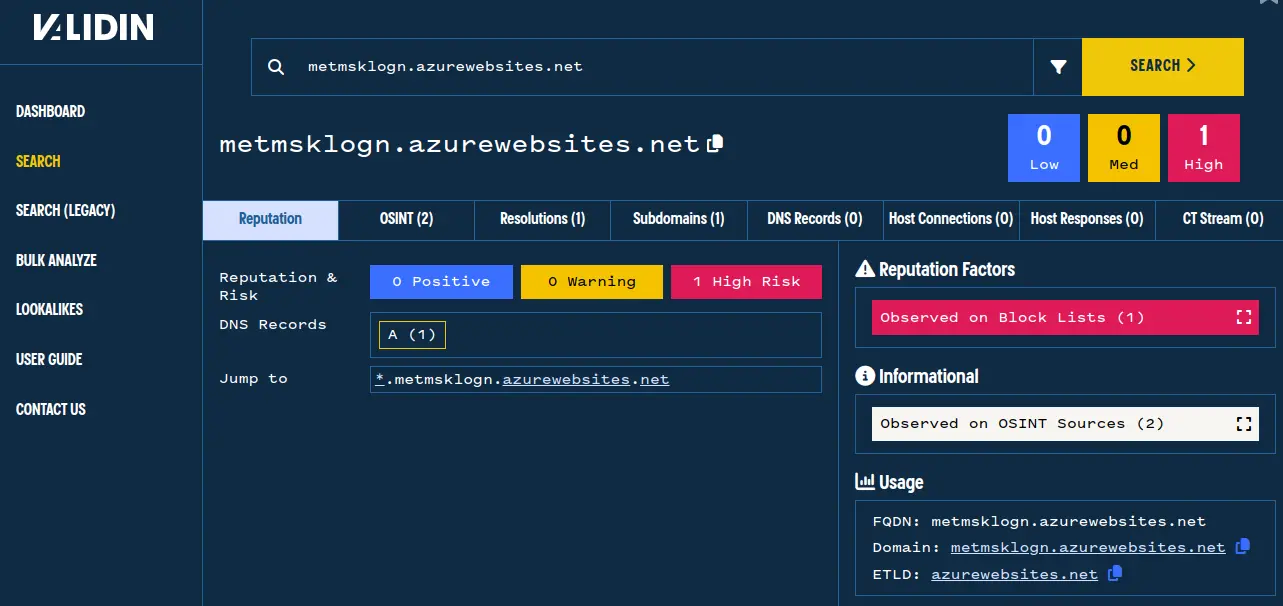Click the 0 Positive reputation button
1283x606 pixels.
[441, 282]
